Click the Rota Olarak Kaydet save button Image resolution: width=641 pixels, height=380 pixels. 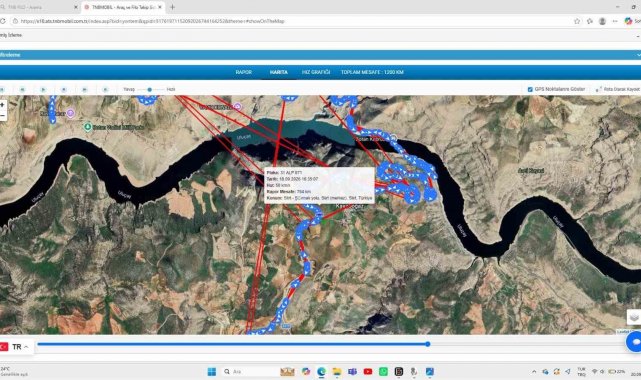point(618,89)
